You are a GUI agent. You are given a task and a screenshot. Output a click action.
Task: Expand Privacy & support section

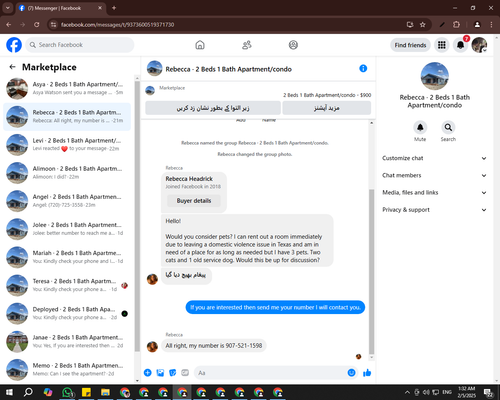(434, 210)
